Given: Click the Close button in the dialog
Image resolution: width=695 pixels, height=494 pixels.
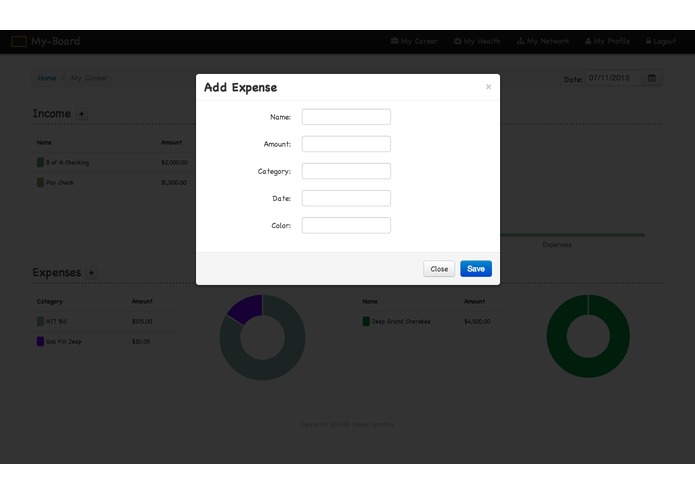Looking at the screenshot, I should [x=439, y=269].
